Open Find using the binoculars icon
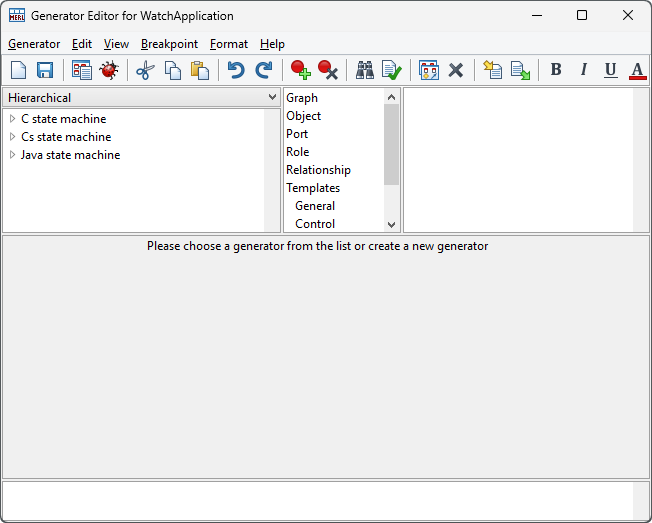Screen dimensions: 652x523 365,70
